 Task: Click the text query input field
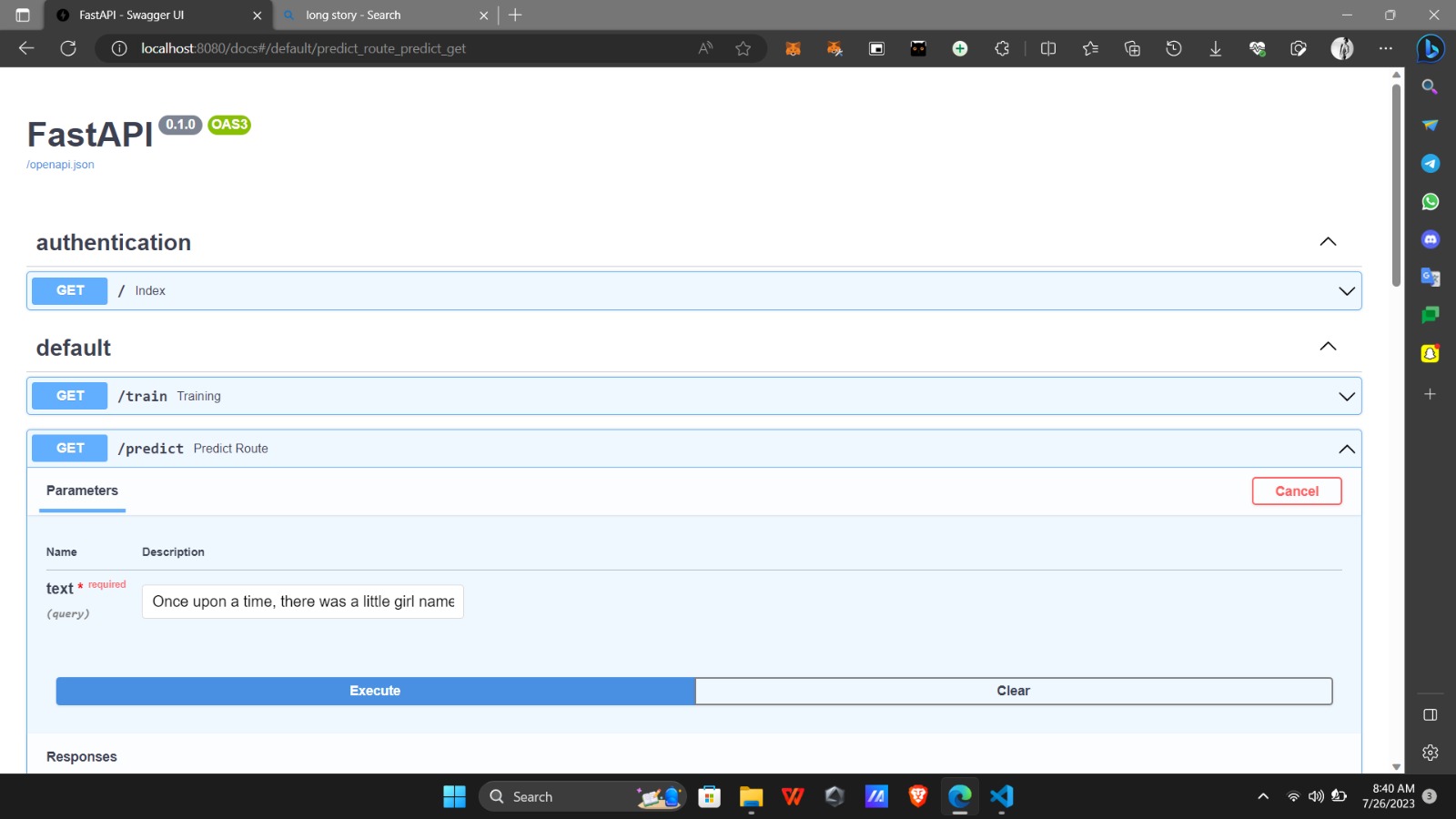point(303,602)
